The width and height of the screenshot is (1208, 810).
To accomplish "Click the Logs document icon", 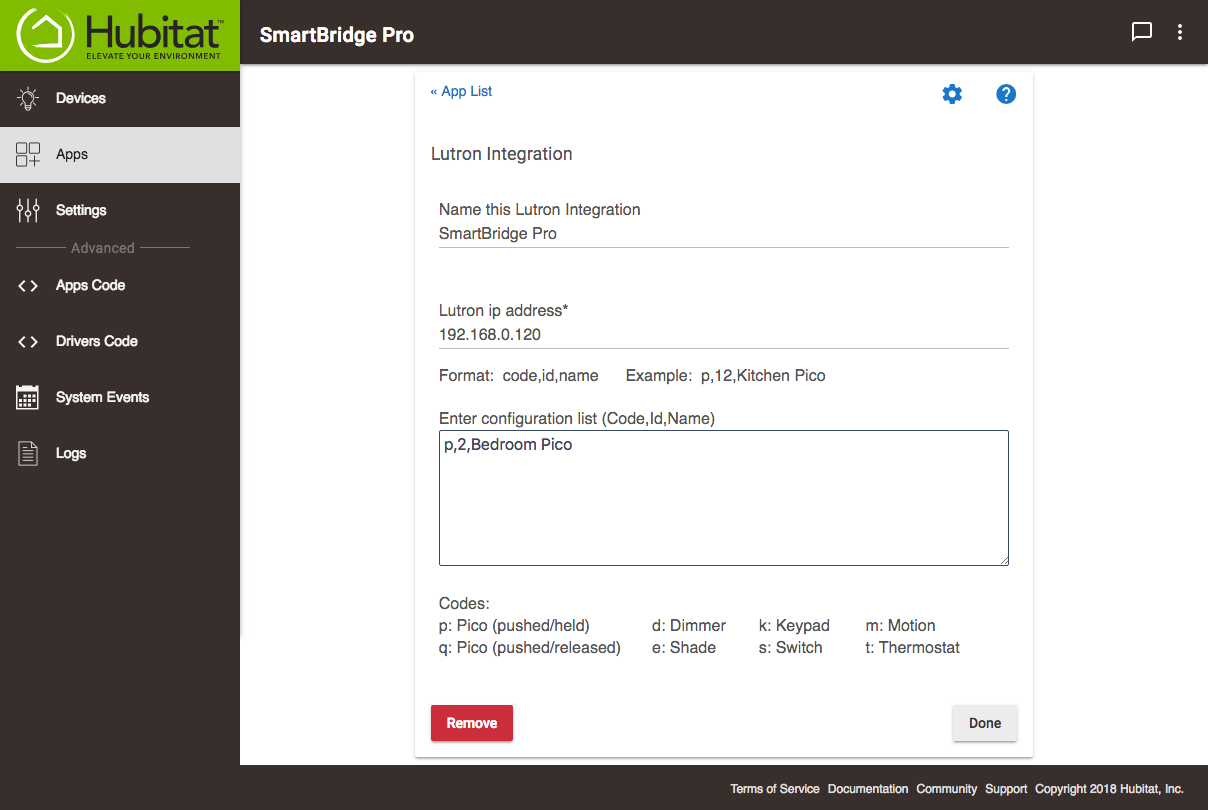I will [x=28, y=453].
